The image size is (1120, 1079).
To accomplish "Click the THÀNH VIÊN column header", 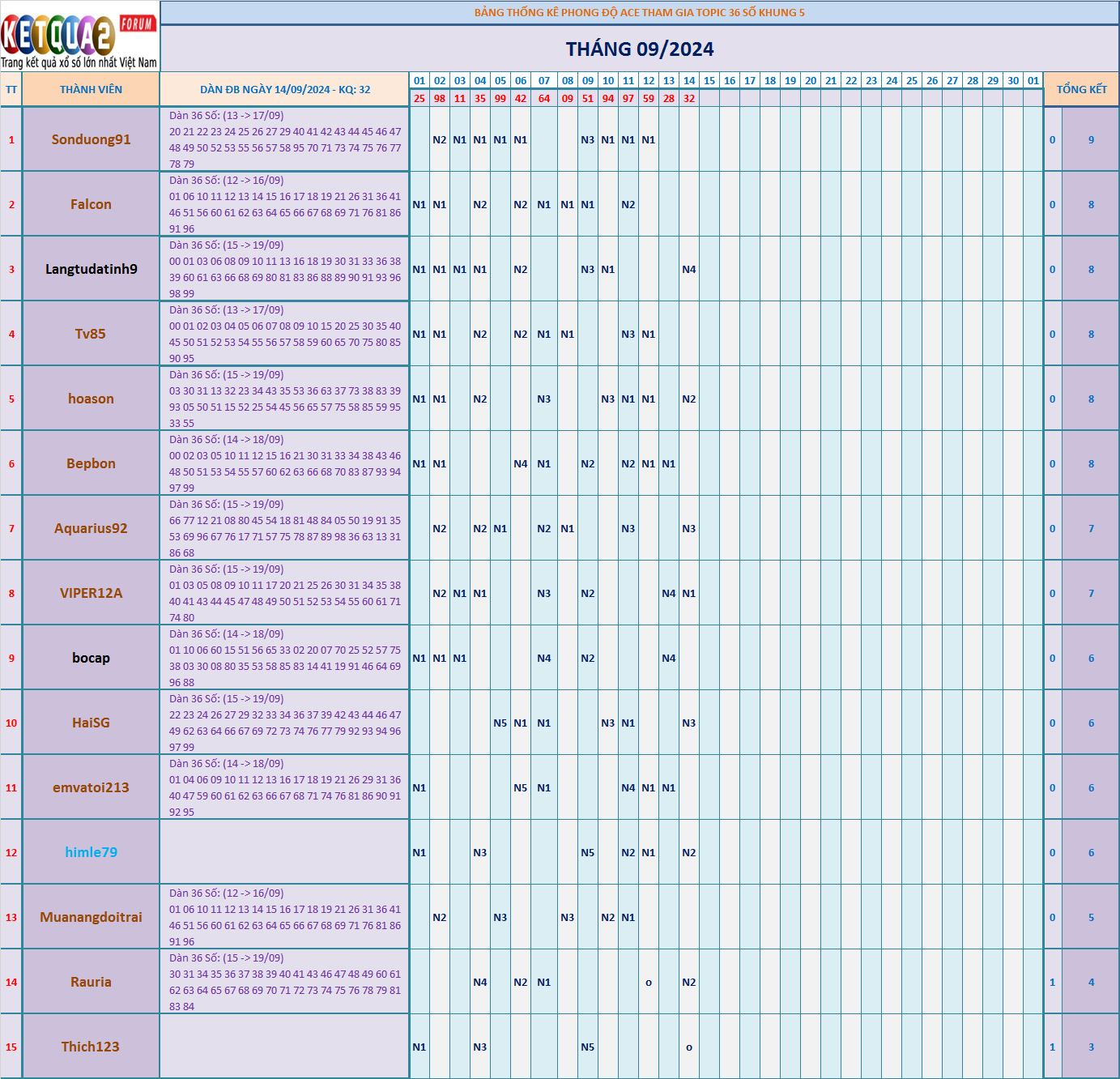I will 91,89.
